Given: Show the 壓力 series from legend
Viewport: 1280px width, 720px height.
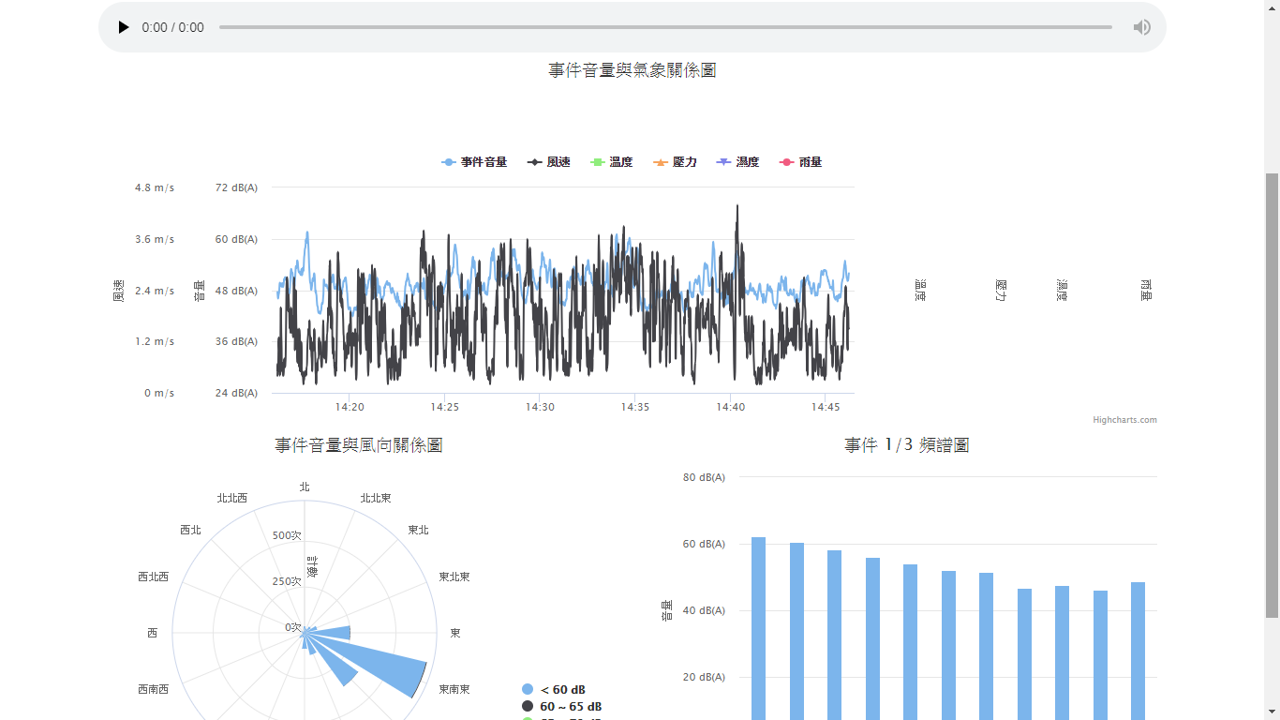Looking at the screenshot, I should tap(675, 162).
